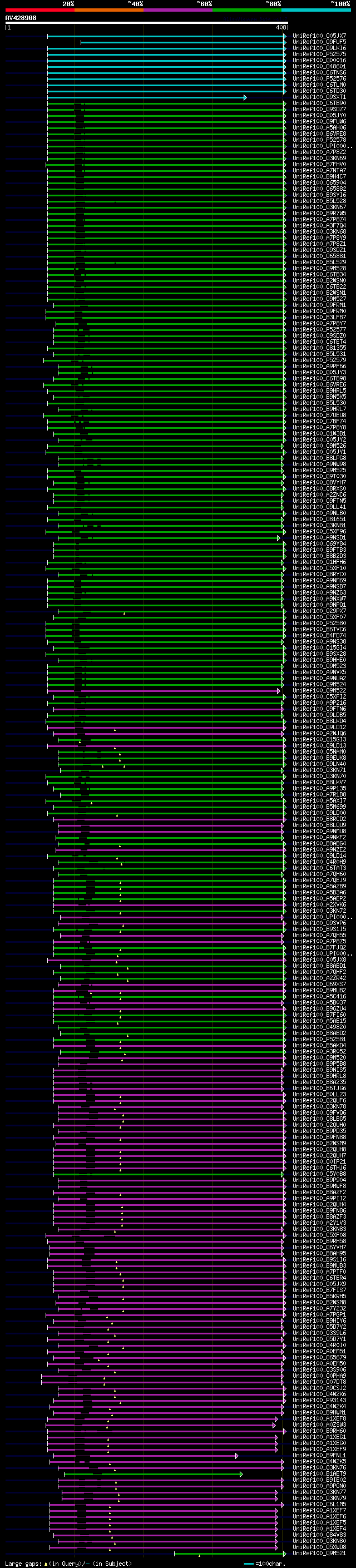Open hit UniRef100_Q00016
356x1568 pixels.
[x=319, y=60]
